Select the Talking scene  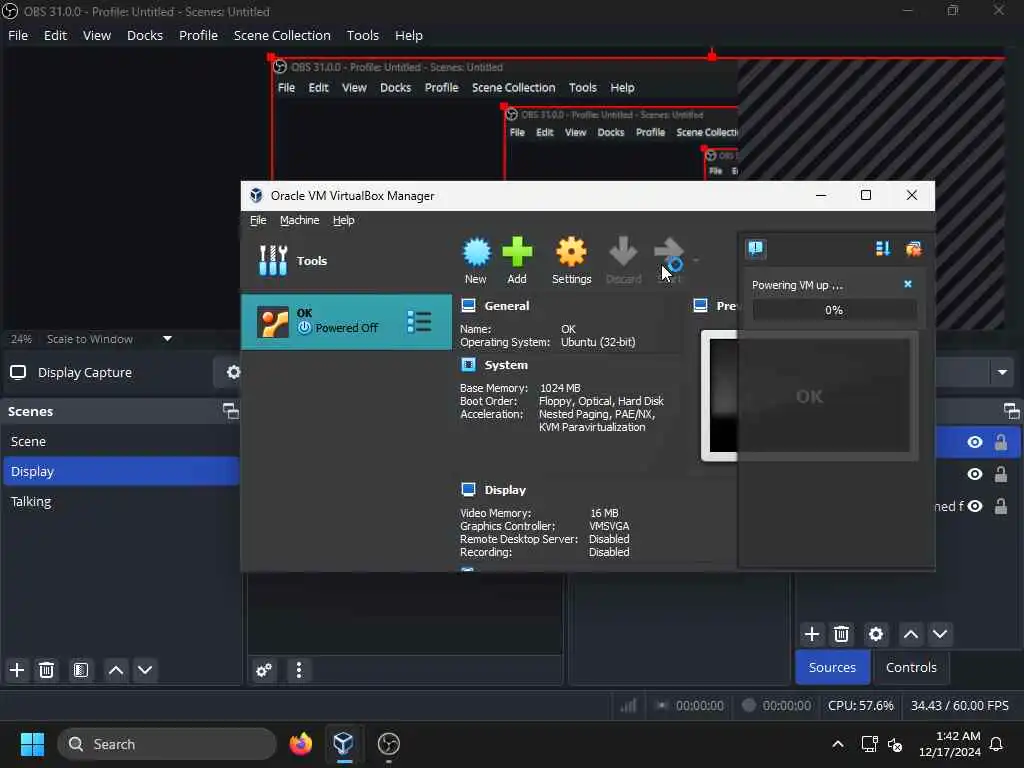[121, 502]
